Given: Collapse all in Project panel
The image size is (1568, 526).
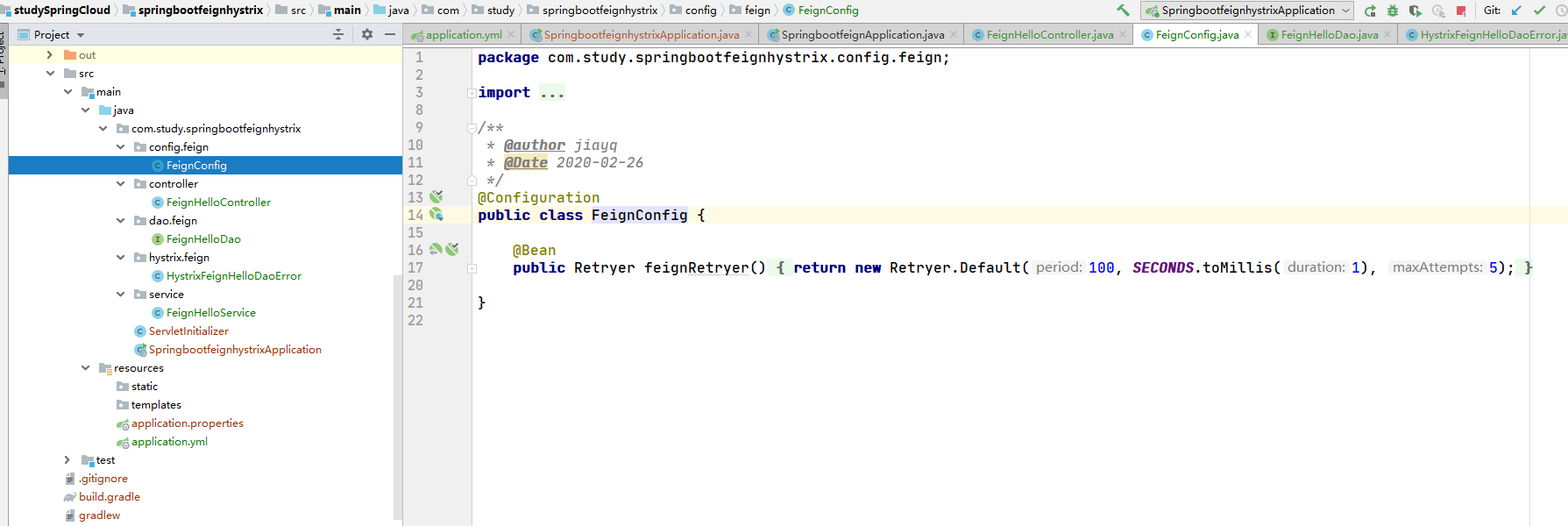Looking at the screenshot, I should coord(338,34).
